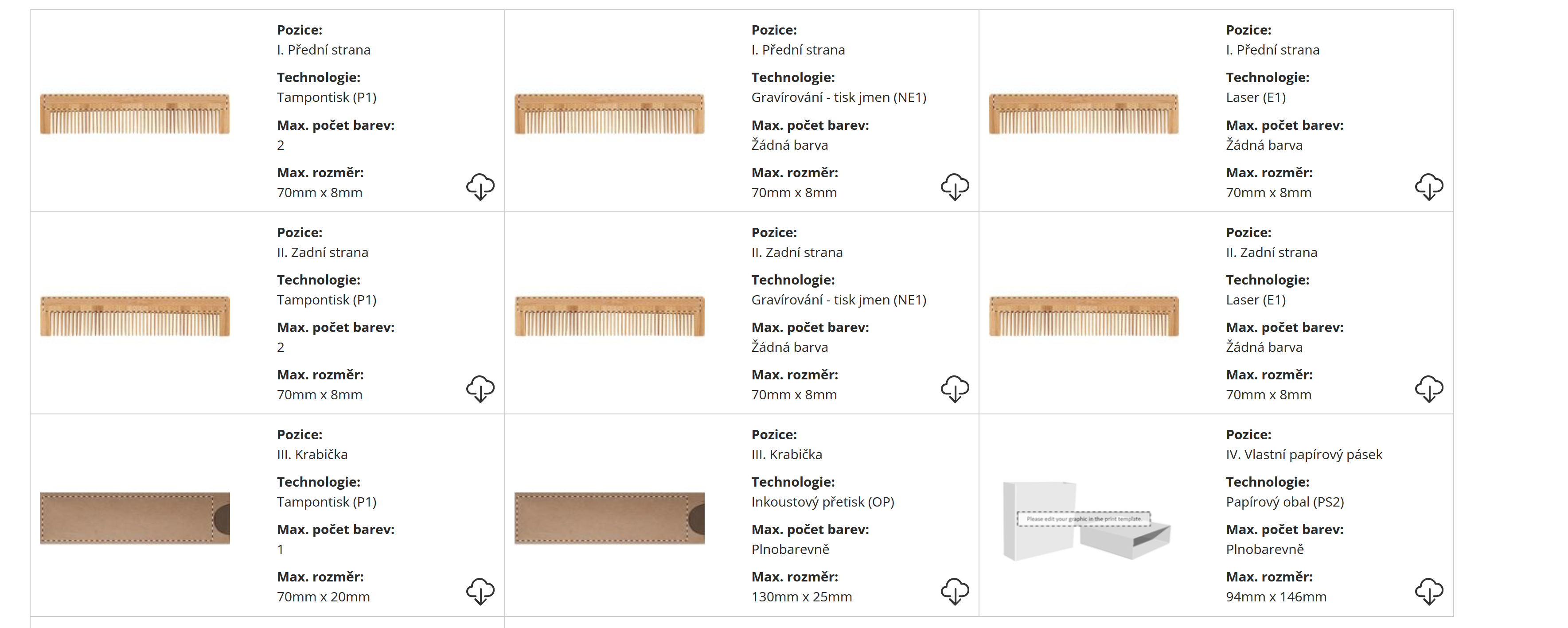1568x628 pixels.
Task: Open comb image for front side Gravírování
Action: tap(609, 114)
